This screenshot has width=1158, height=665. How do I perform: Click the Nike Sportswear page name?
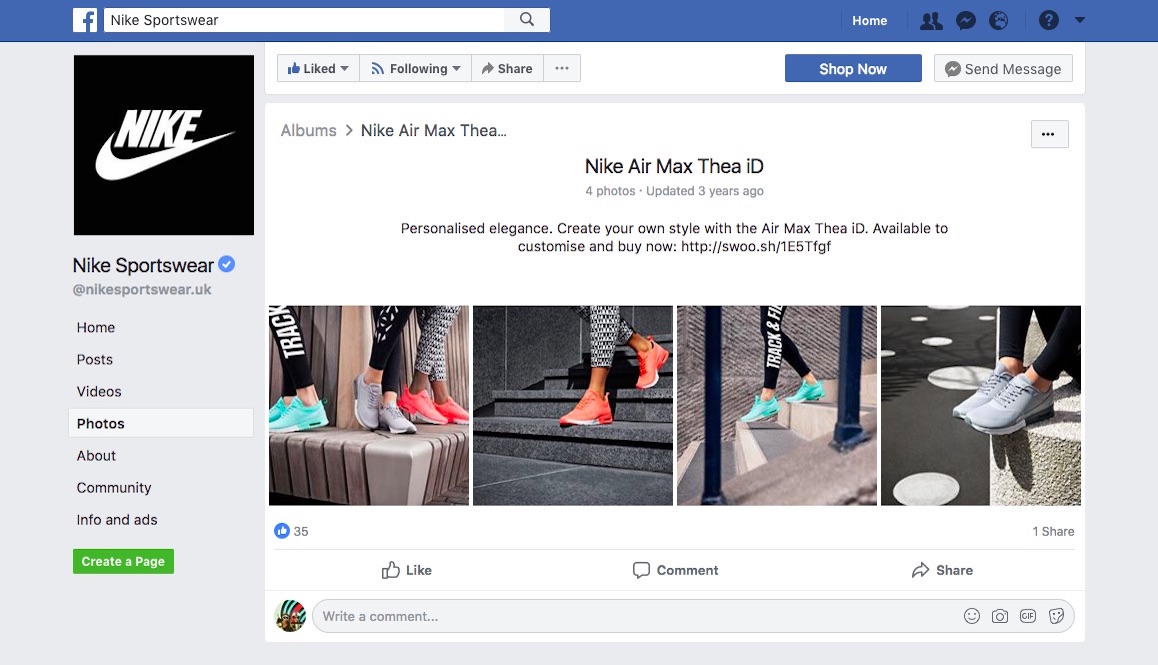coord(143,265)
